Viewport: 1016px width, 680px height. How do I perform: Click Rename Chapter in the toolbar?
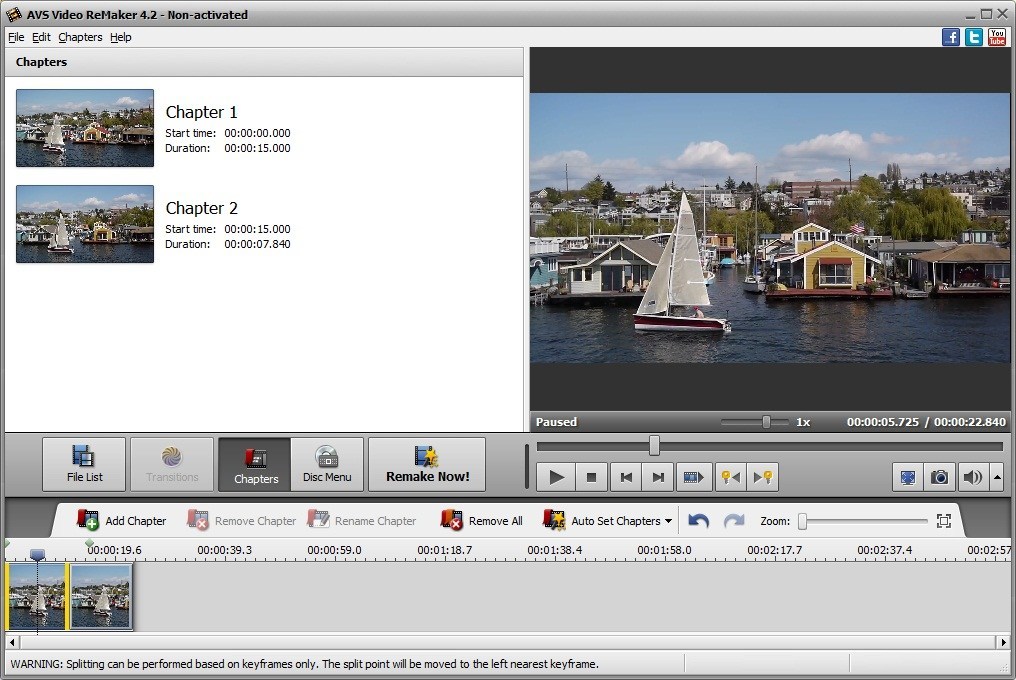362,521
